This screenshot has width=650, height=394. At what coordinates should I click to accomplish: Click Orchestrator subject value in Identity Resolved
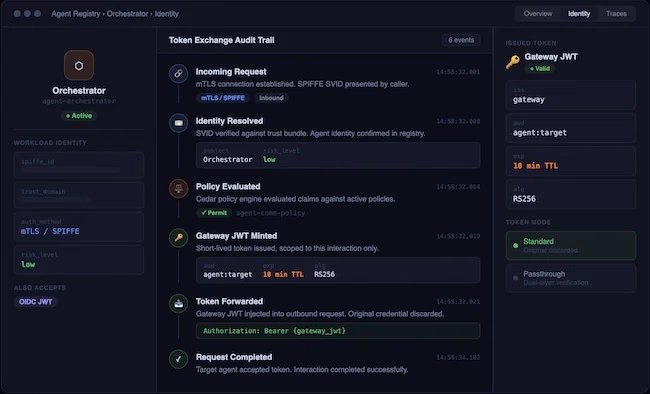(x=228, y=160)
